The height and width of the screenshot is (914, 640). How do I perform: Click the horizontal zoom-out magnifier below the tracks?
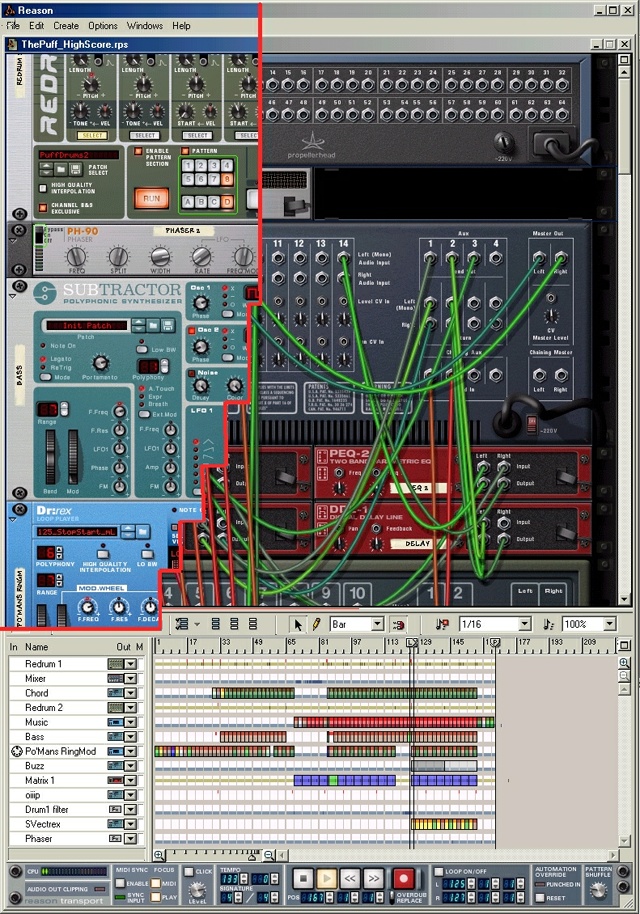pos(268,855)
